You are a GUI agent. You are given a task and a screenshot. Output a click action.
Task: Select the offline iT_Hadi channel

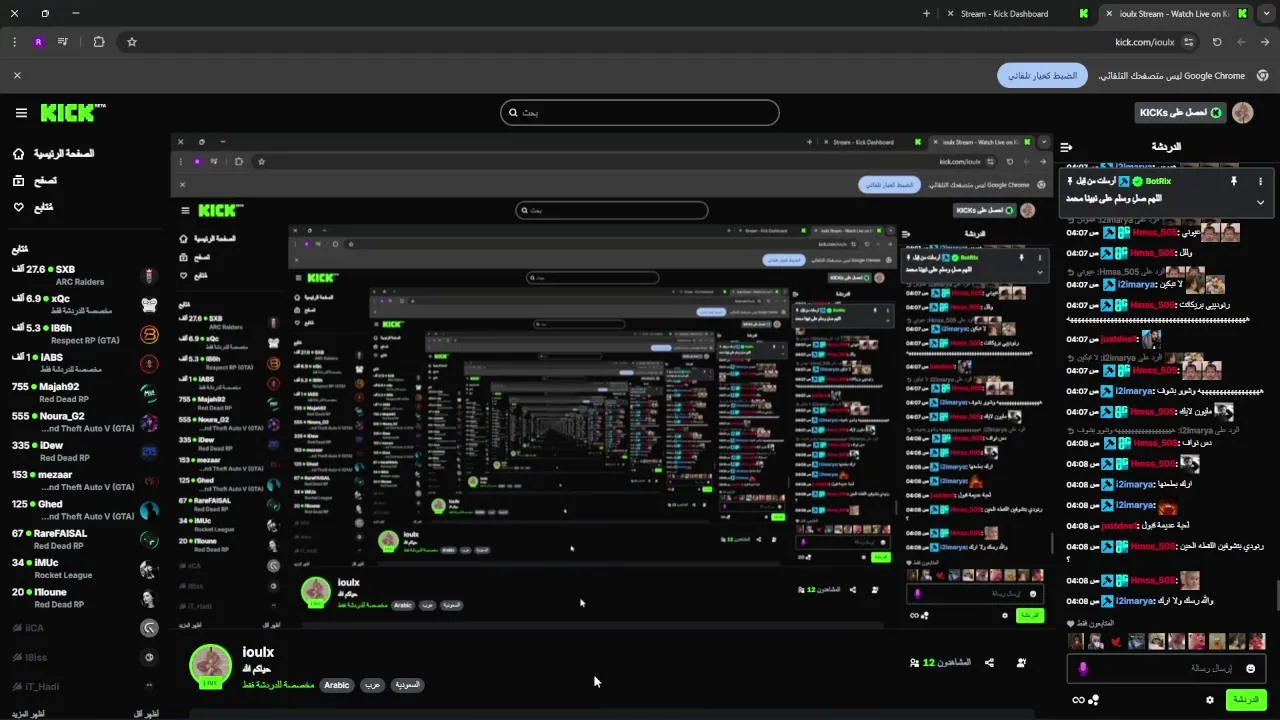click(x=85, y=686)
